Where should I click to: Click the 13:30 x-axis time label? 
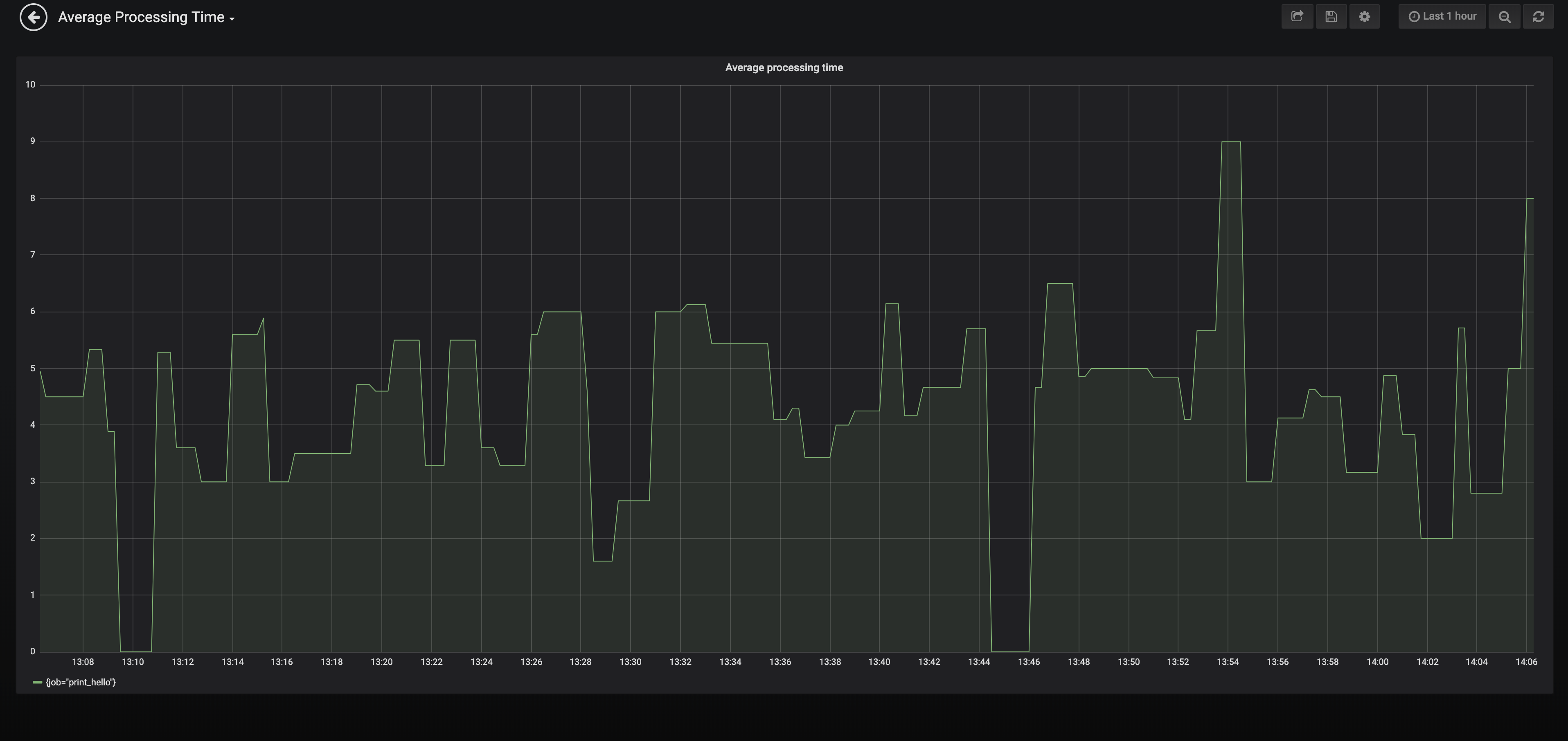coord(630,662)
